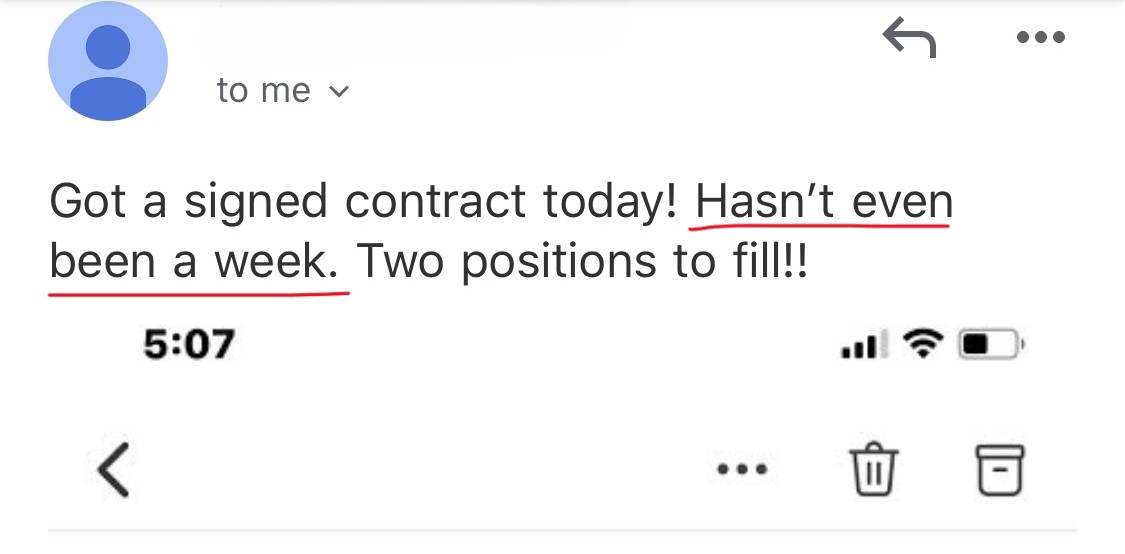Tap the 5:07 clock in status bar
The image size is (1125, 554).
[x=188, y=345]
